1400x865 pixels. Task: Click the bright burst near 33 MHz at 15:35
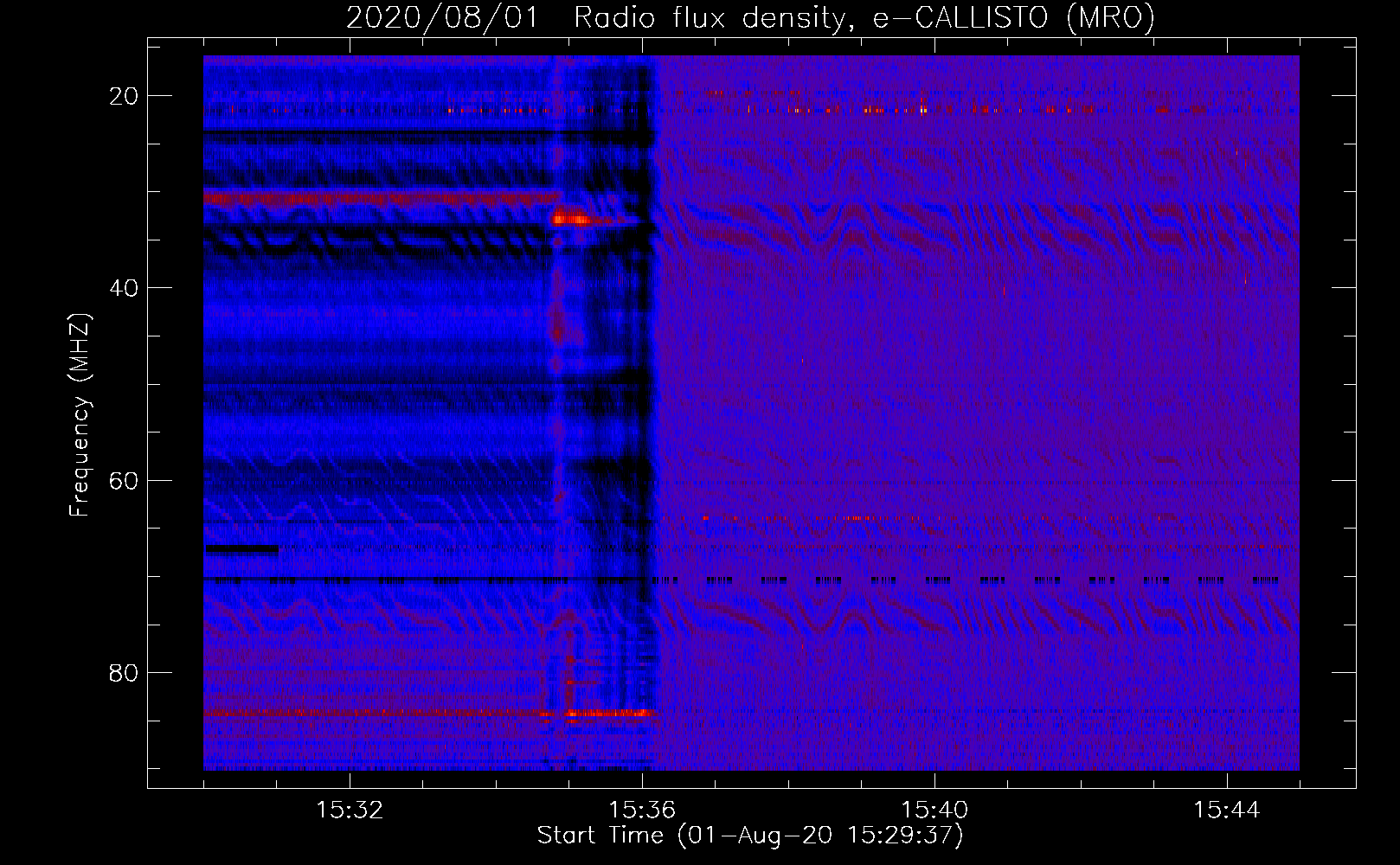coord(573,219)
